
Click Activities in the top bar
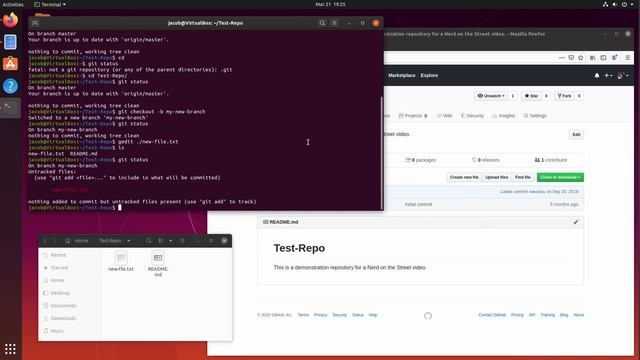coord(13,4)
